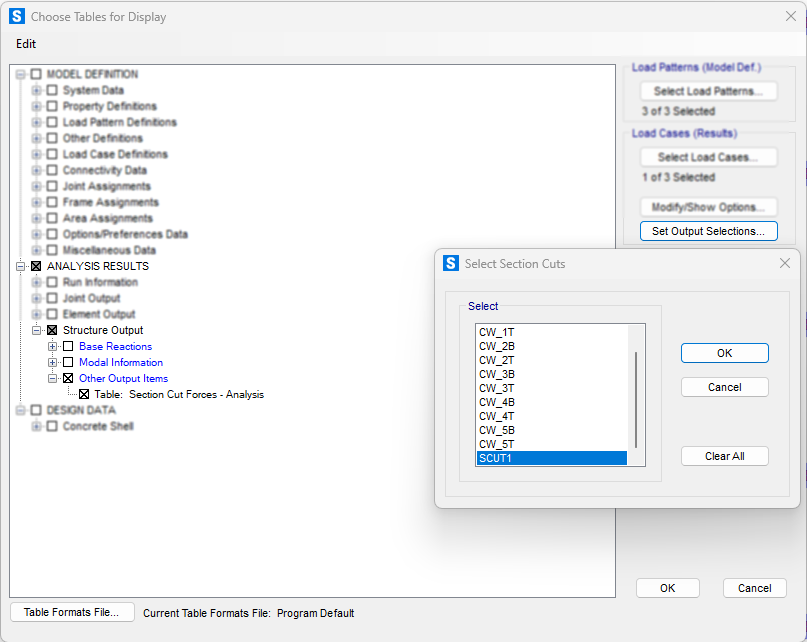Enable the Modal Information checkbox

tap(68, 362)
